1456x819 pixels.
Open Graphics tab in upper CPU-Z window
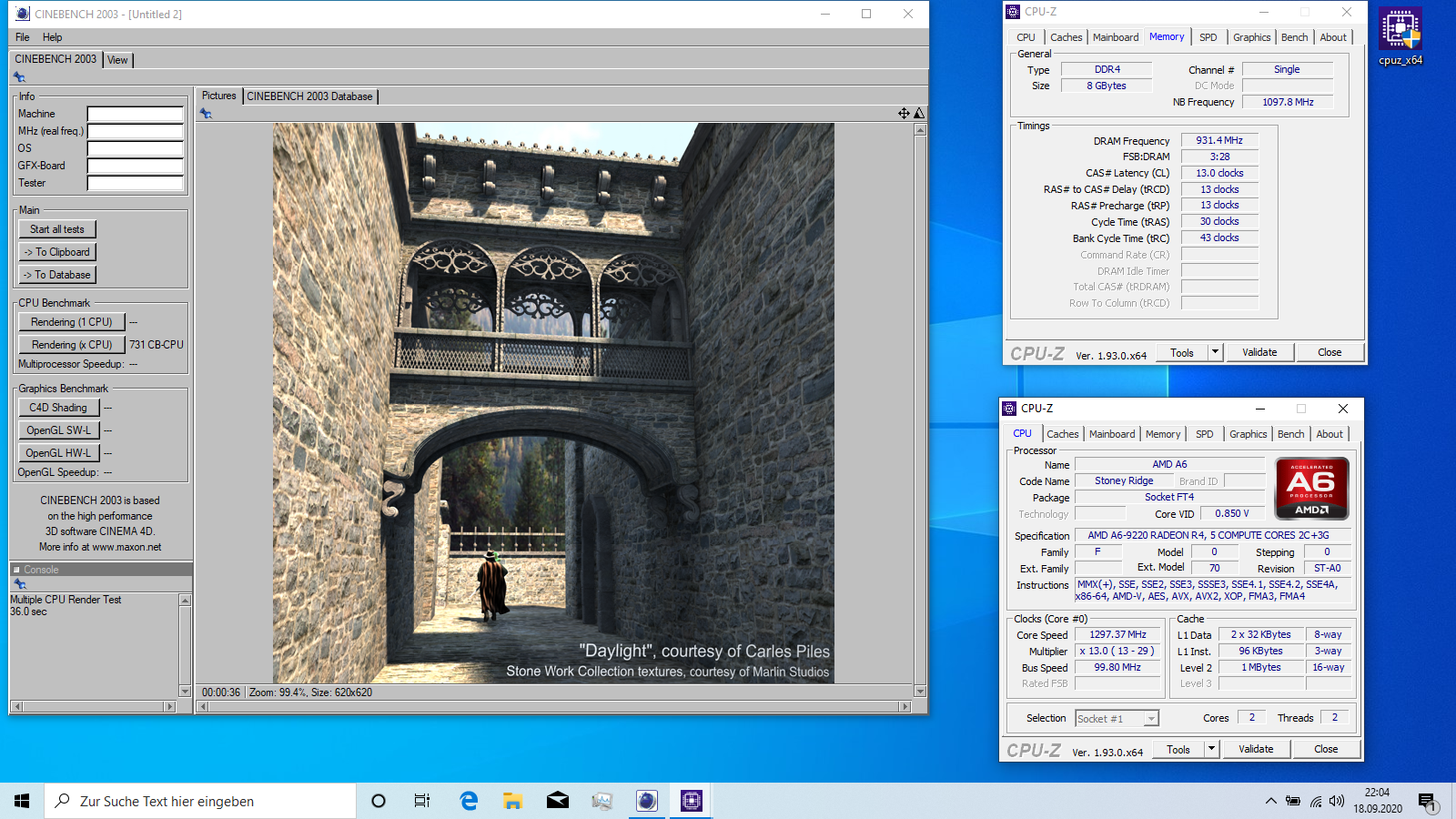click(x=1251, y=37)
